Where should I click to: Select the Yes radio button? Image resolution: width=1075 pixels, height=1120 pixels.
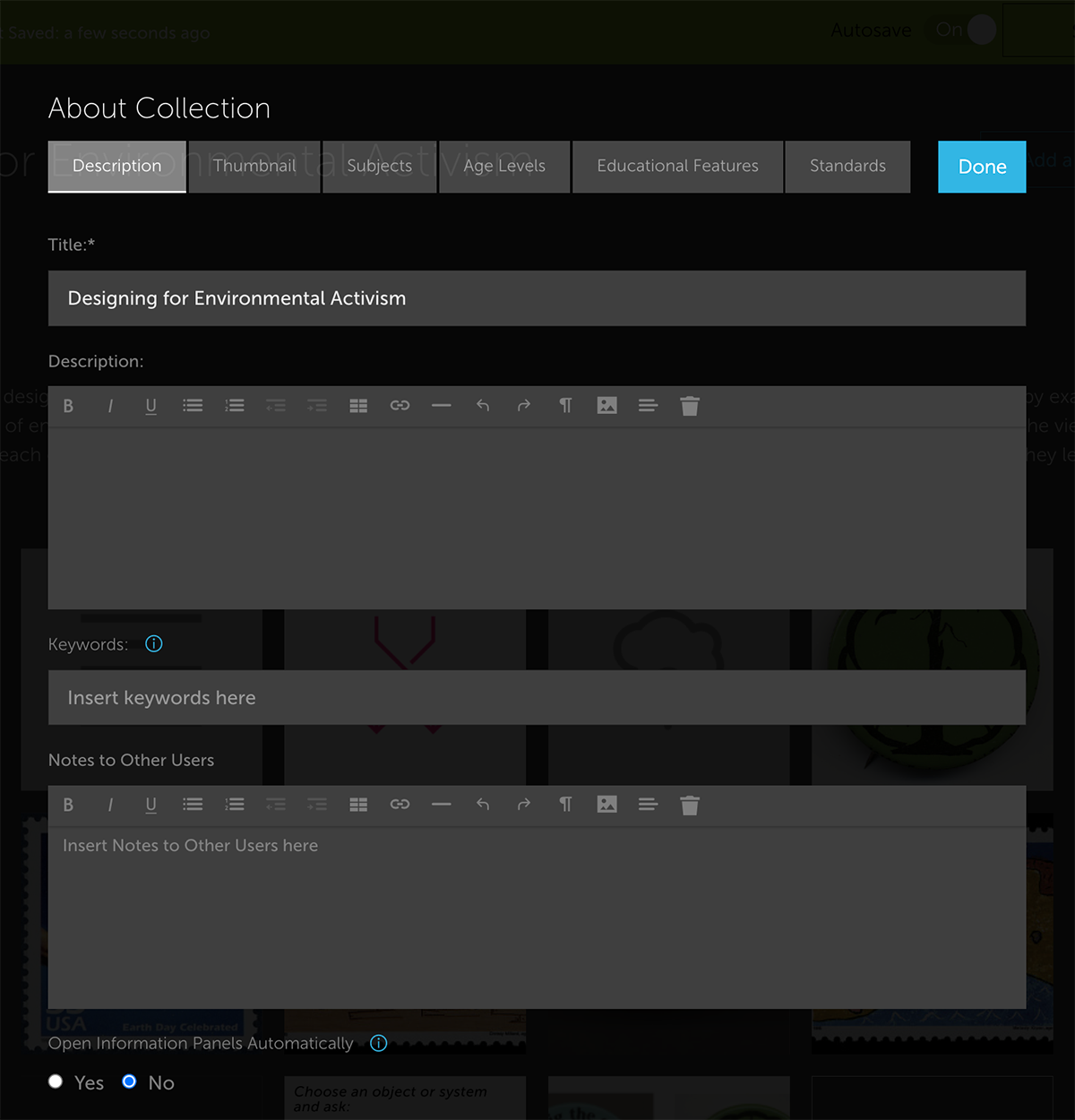pos(56,1081)
